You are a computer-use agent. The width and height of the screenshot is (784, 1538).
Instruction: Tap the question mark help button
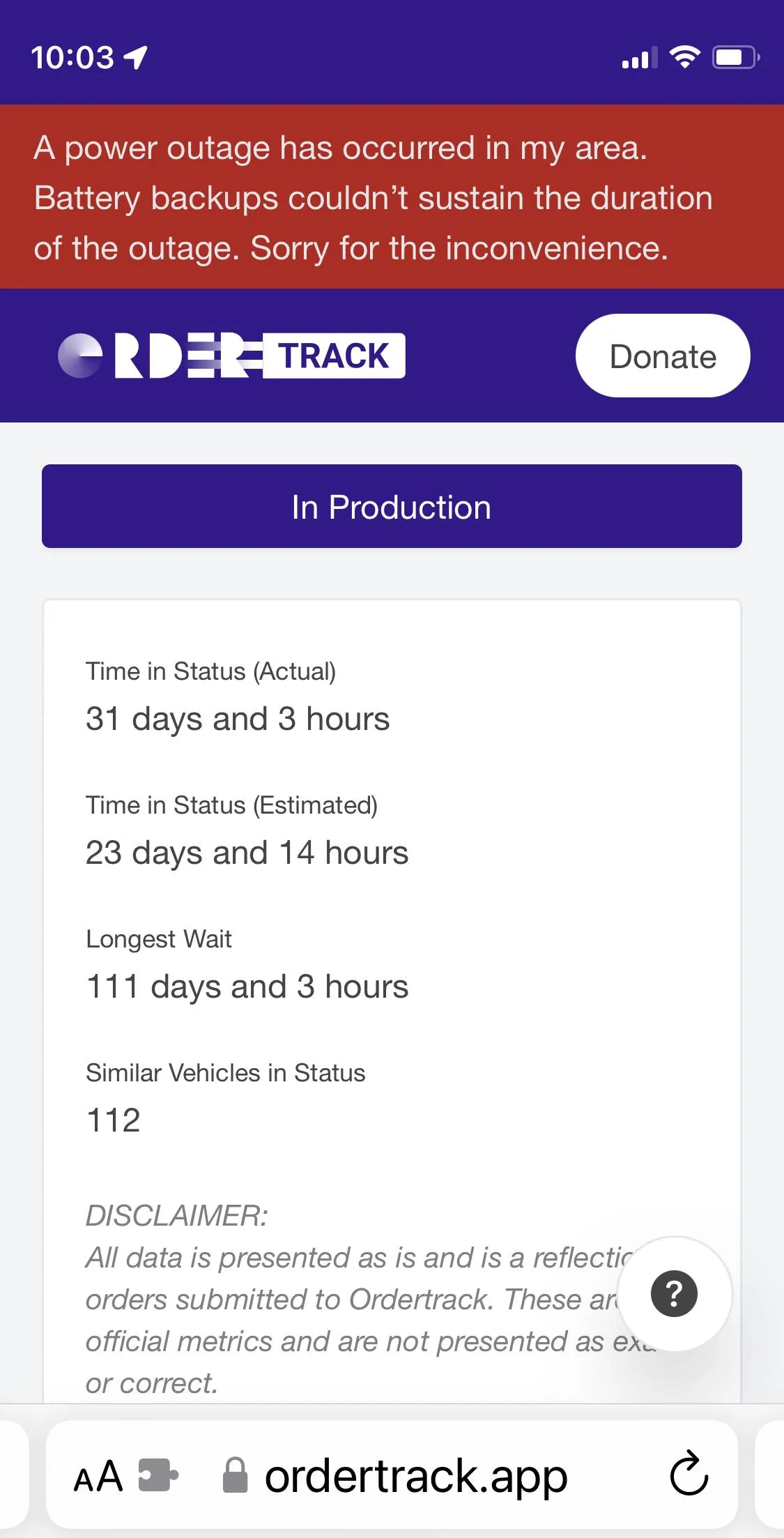pyautogui.click(x=674, y=1294)
